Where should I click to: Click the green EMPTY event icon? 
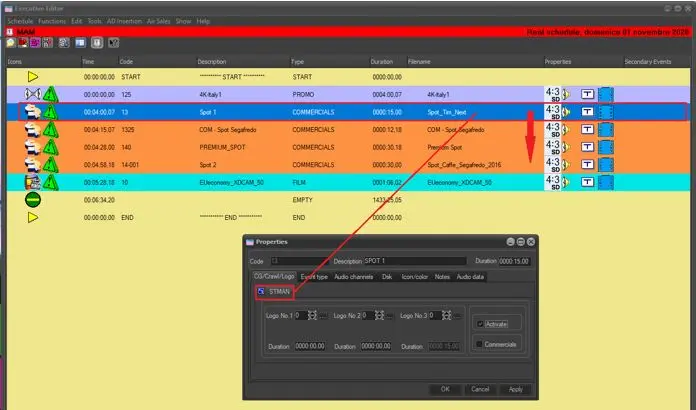click(x=33, y=199)
